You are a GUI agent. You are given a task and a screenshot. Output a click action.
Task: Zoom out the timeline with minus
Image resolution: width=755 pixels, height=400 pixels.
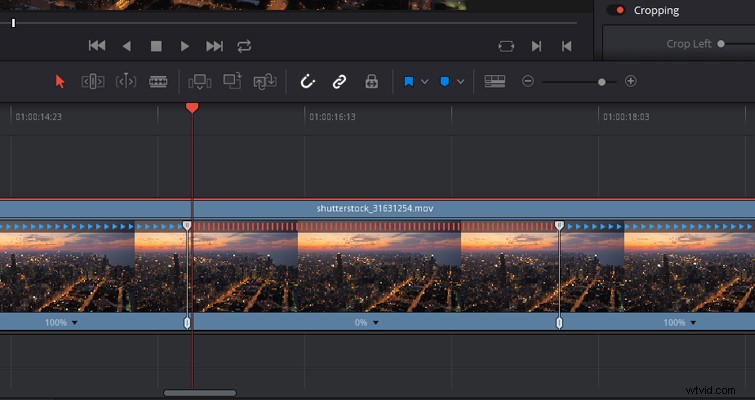pyautogui.click(x=528, y=81)
